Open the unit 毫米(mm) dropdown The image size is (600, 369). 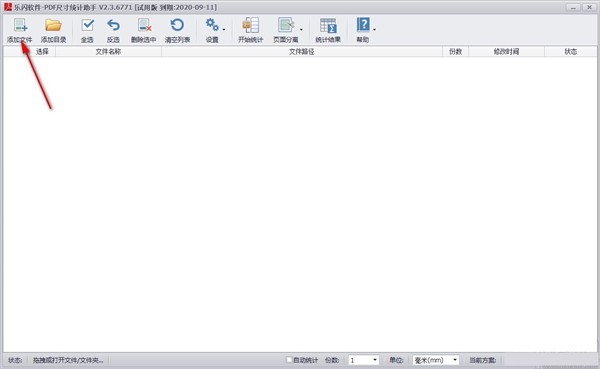435,360
